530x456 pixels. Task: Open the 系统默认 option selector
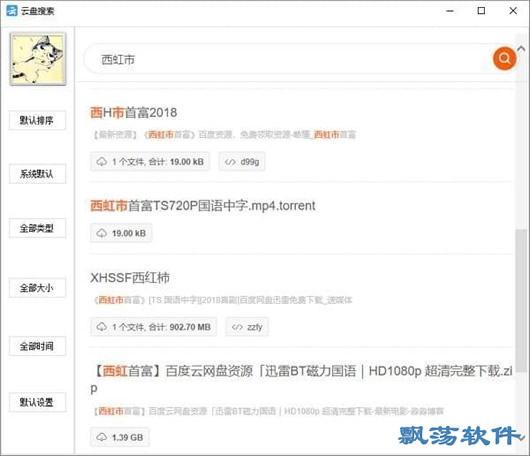tap(37, 174)
